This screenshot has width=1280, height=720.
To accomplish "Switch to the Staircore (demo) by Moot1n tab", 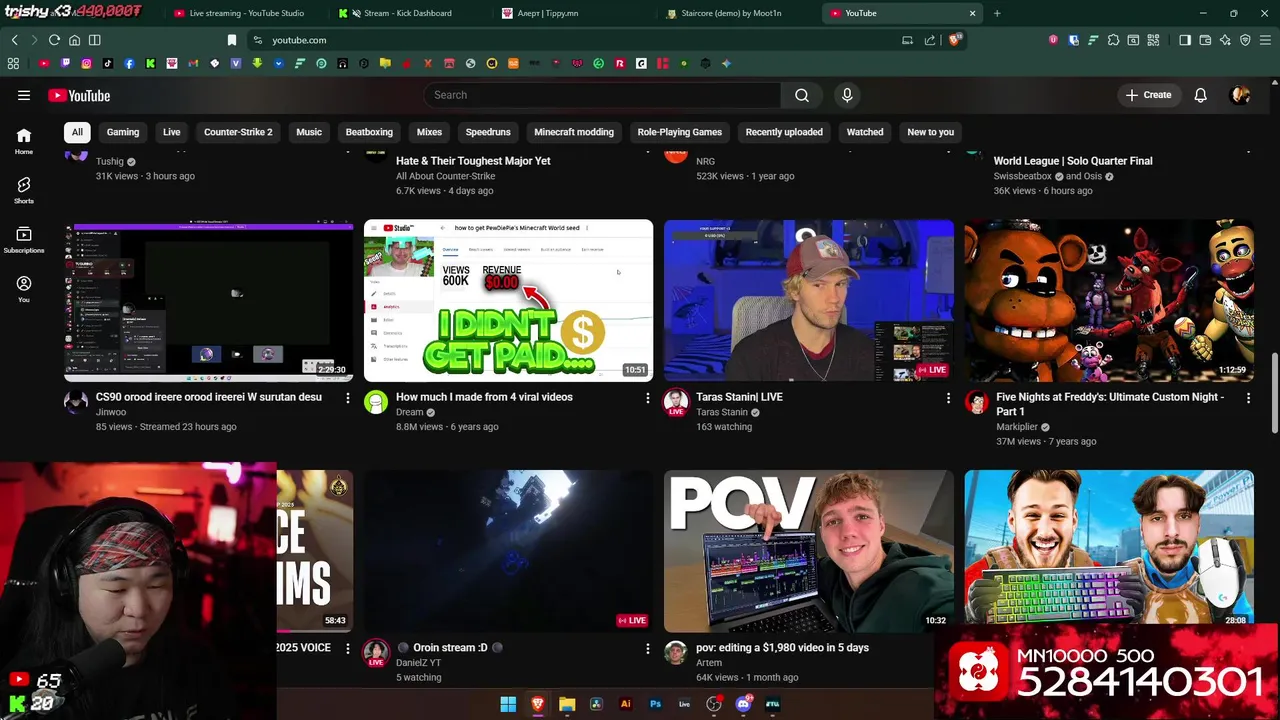I will tap(731, 13).
